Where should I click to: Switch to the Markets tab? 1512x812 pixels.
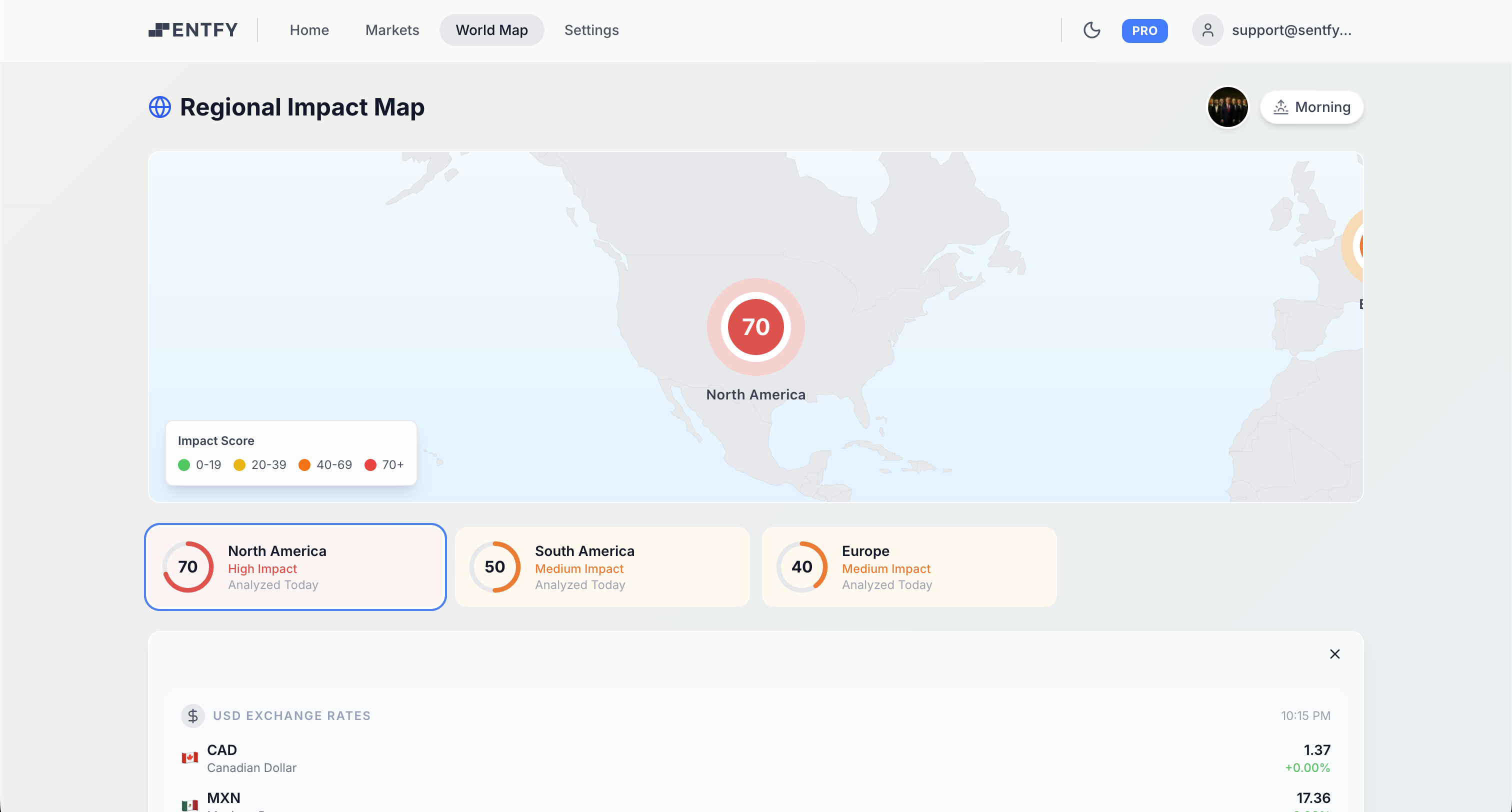click(392, 30)
